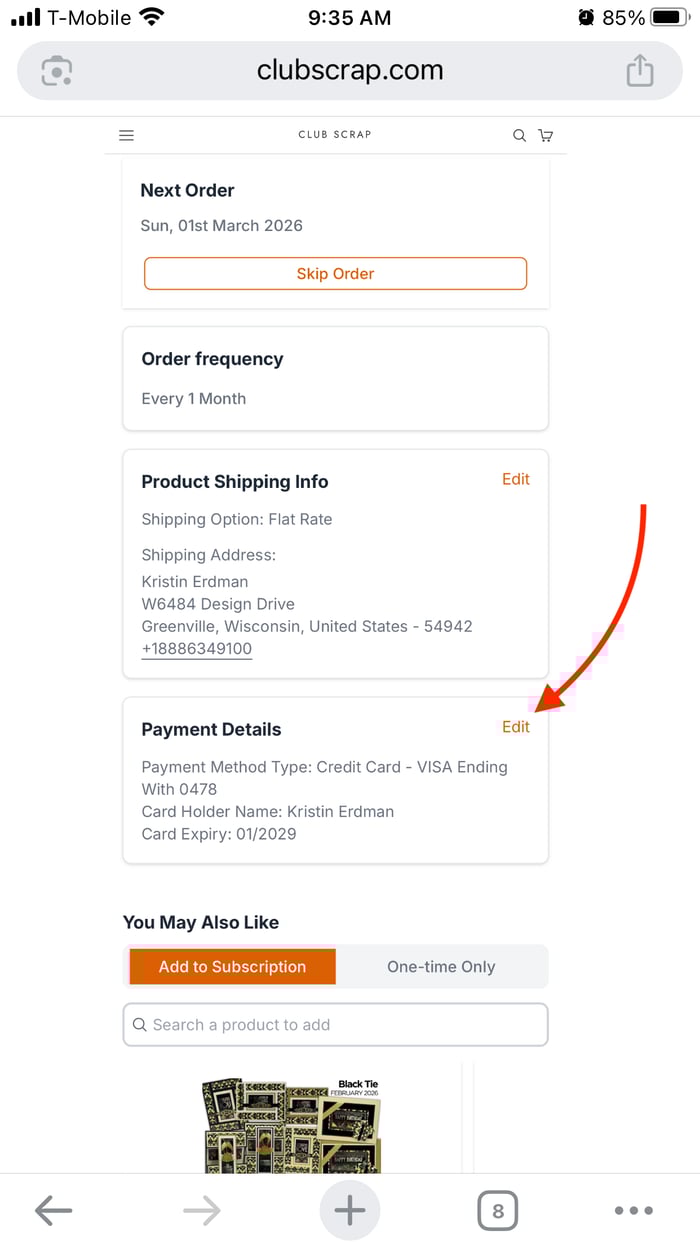Go back with the browser back arrow
The height and width of the screenshot is (1244, 700).
(x=53, y=1211)
